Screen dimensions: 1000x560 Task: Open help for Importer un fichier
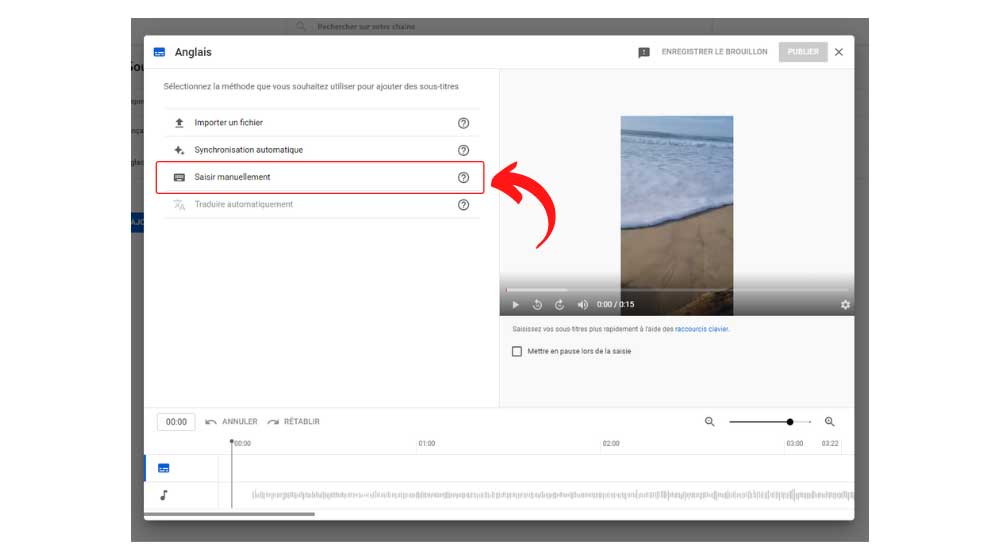[464, 123]
